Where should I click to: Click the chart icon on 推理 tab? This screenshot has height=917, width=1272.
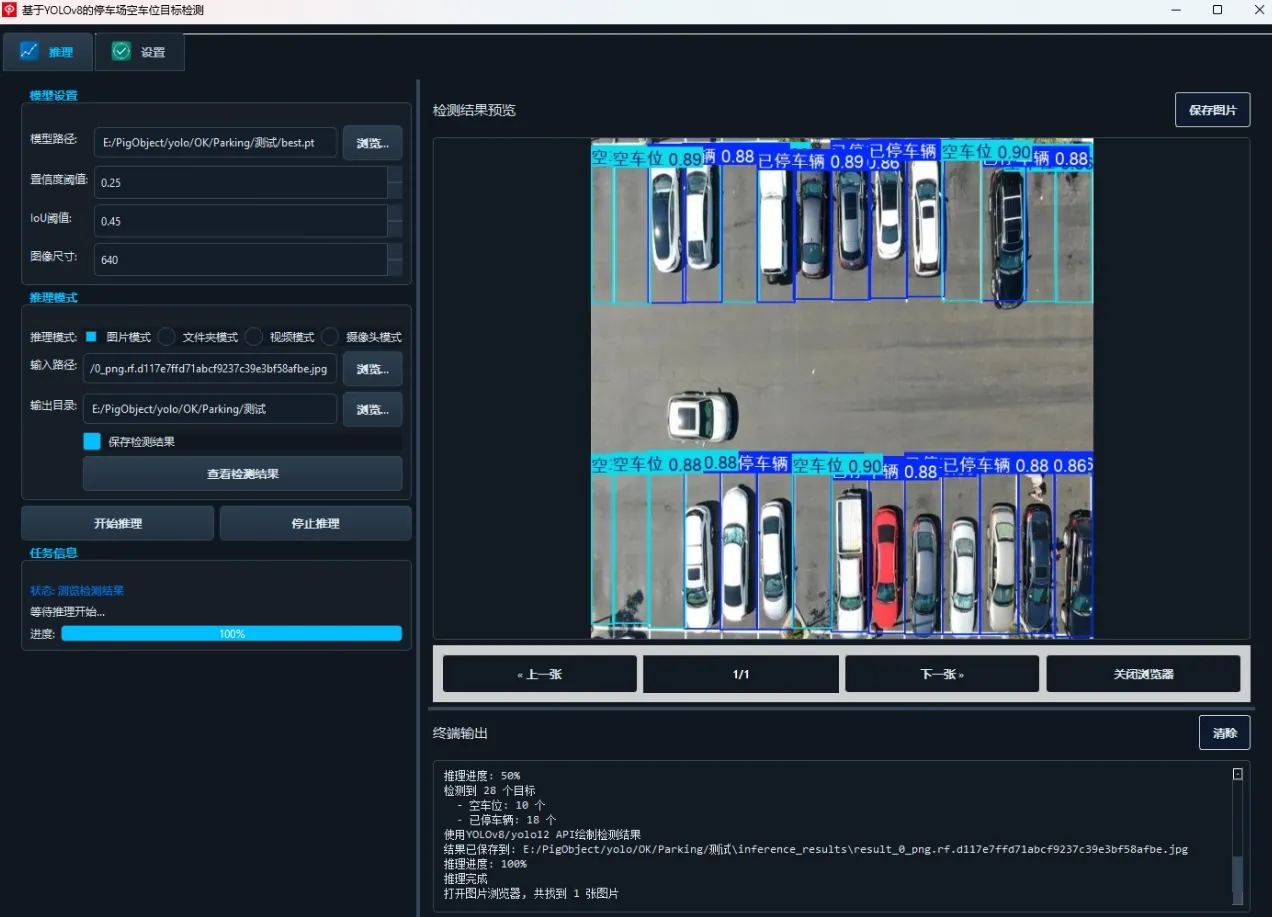tap(29, 51)
